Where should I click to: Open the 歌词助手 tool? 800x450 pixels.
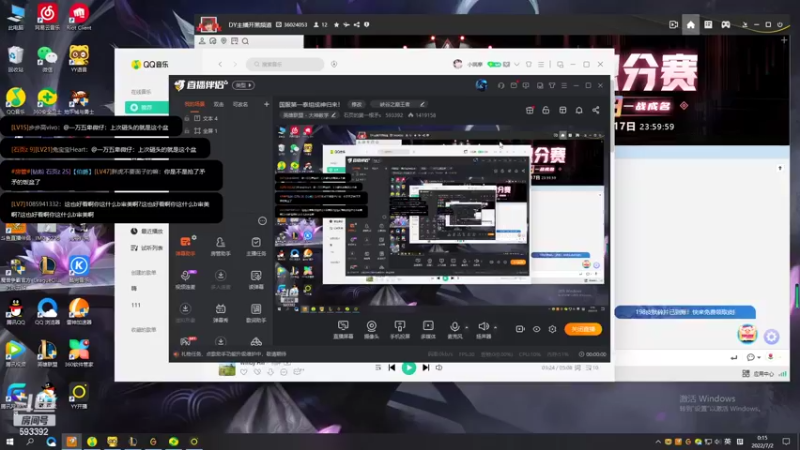pyautogui.click(x=256, y=312)
